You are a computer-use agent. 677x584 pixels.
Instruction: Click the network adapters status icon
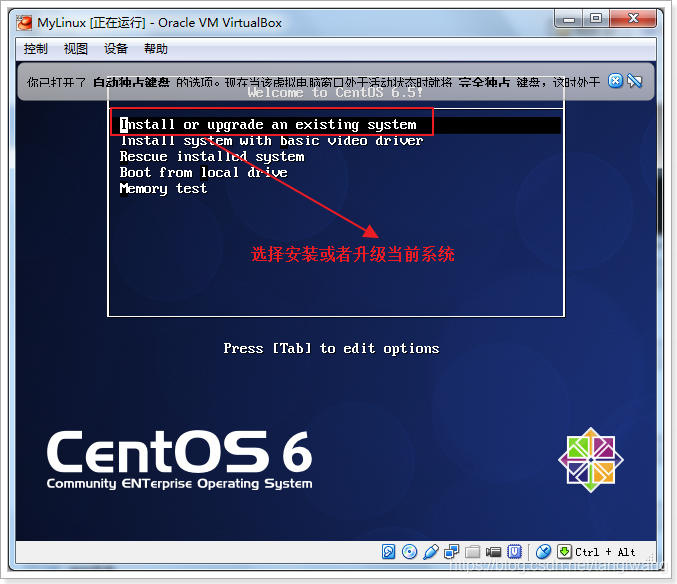pos(451,552)
